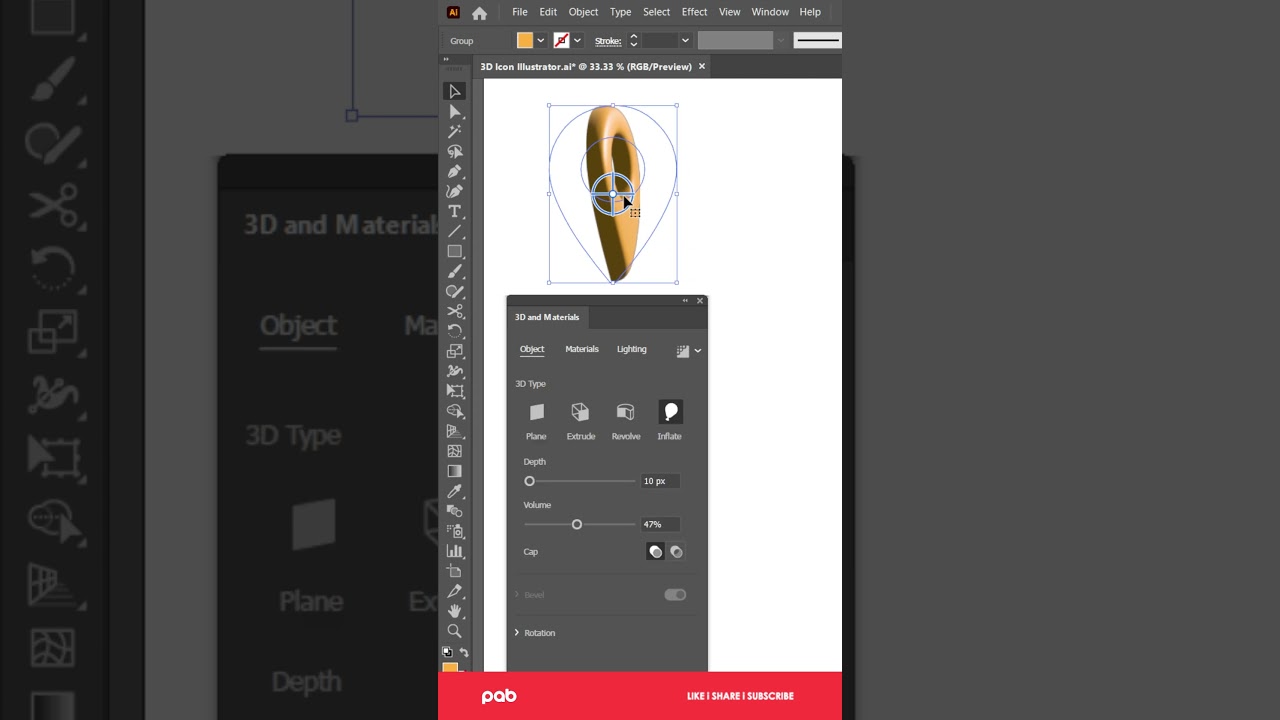
Task: Select the Symbol Sprayer tool
Action: [455, 531]
